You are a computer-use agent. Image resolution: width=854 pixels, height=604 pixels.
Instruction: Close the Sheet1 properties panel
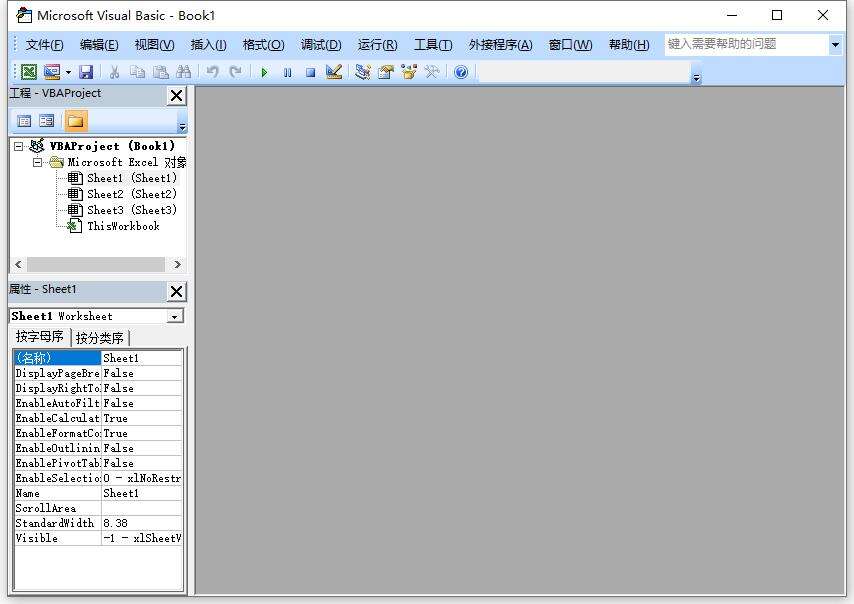coord(176,291)
